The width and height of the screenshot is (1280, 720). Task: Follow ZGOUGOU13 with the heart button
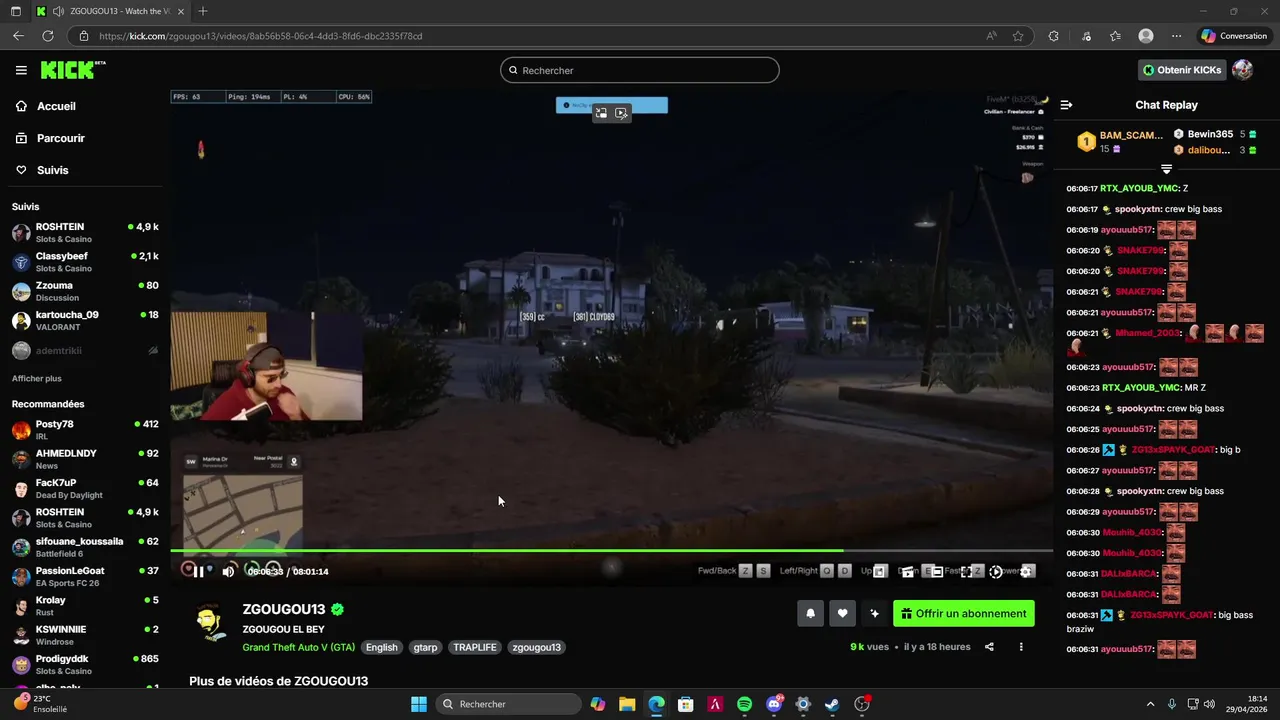pos(842,614)
